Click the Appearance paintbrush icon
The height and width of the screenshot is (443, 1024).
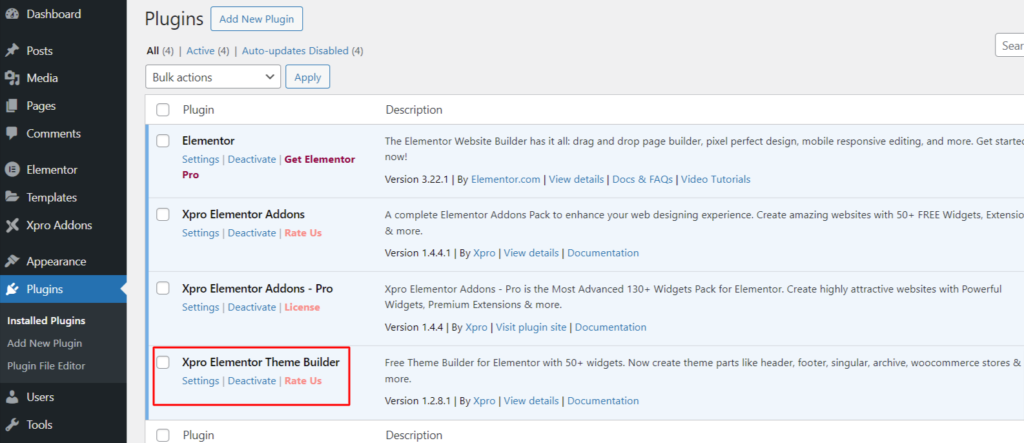[12, 261]
